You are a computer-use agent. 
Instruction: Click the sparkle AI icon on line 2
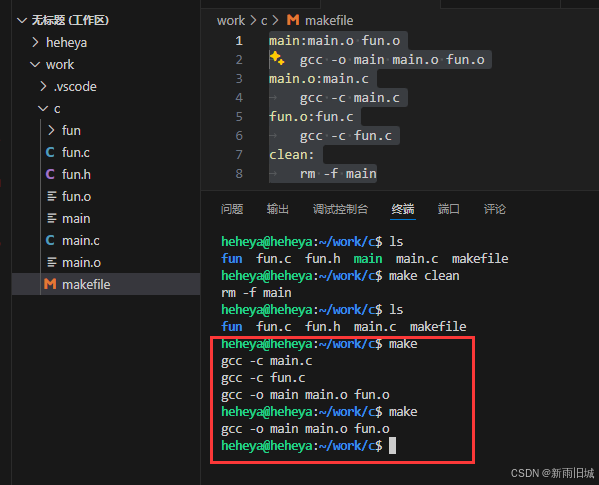[277, 58]
